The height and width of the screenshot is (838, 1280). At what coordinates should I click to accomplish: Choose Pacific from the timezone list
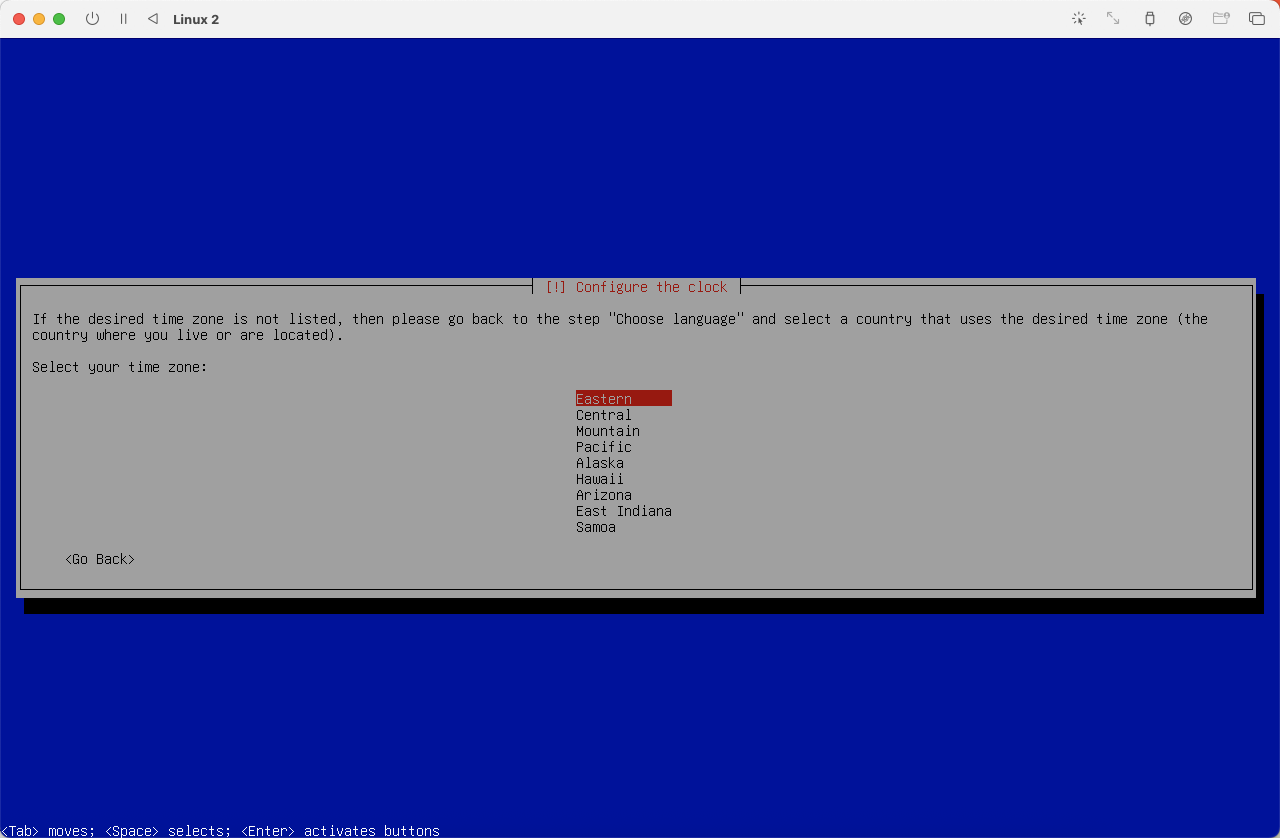tap(603, 447)
